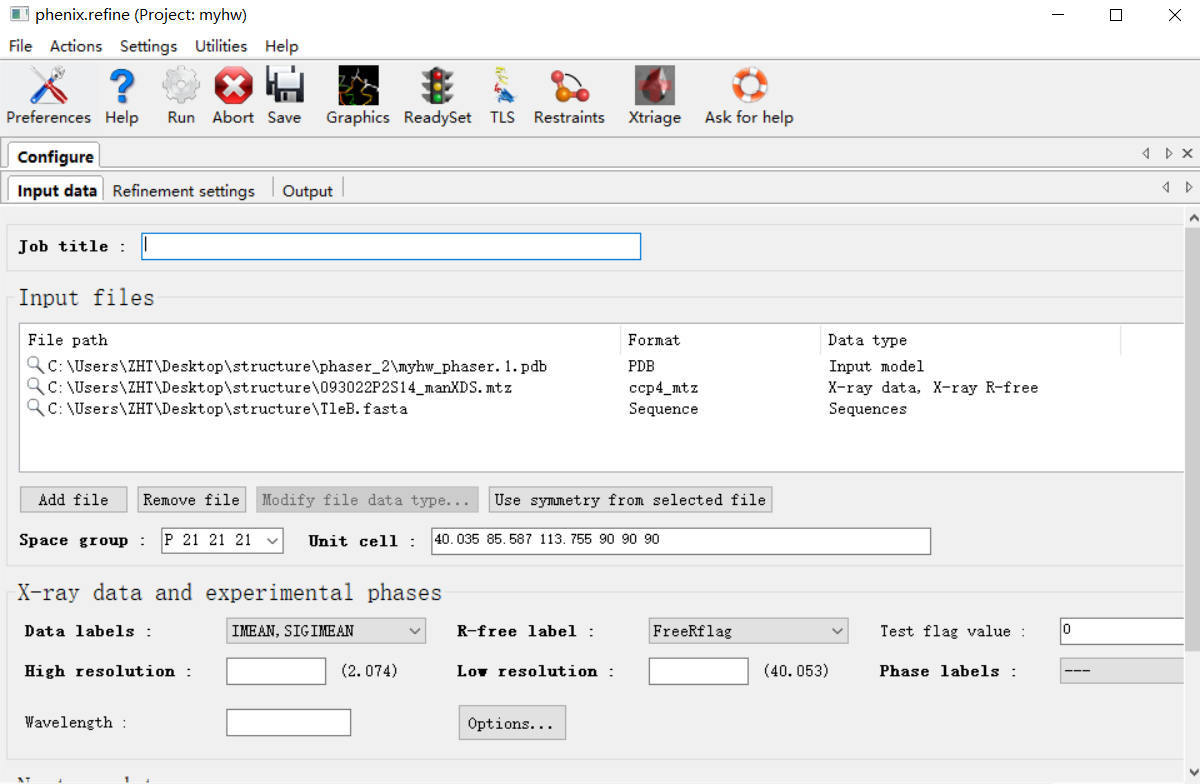Click the Help question mark icon

(122, 86)
